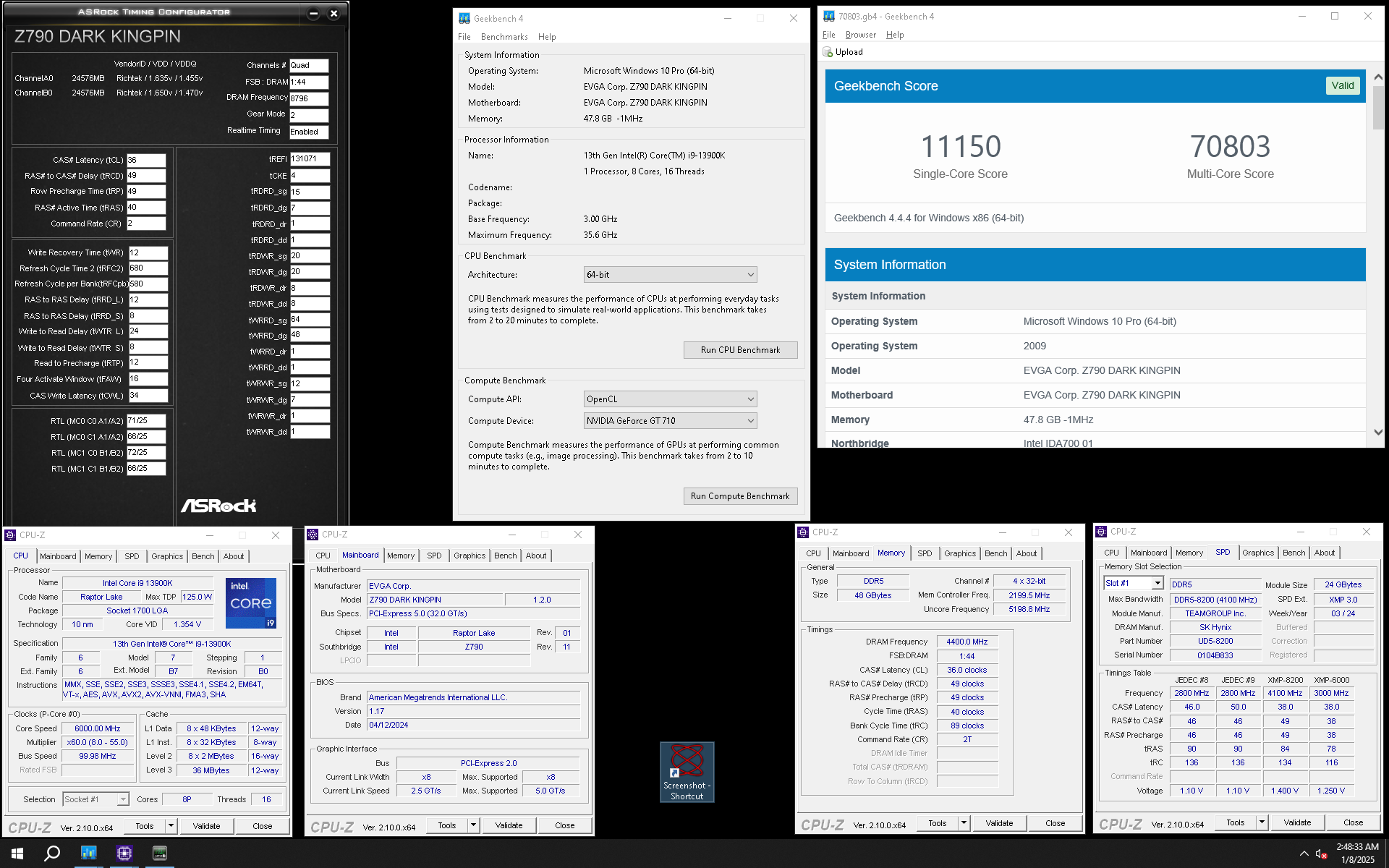Show hidden system tray icons
This screenshot has width=1389, height=868.
pos(1304,854)
